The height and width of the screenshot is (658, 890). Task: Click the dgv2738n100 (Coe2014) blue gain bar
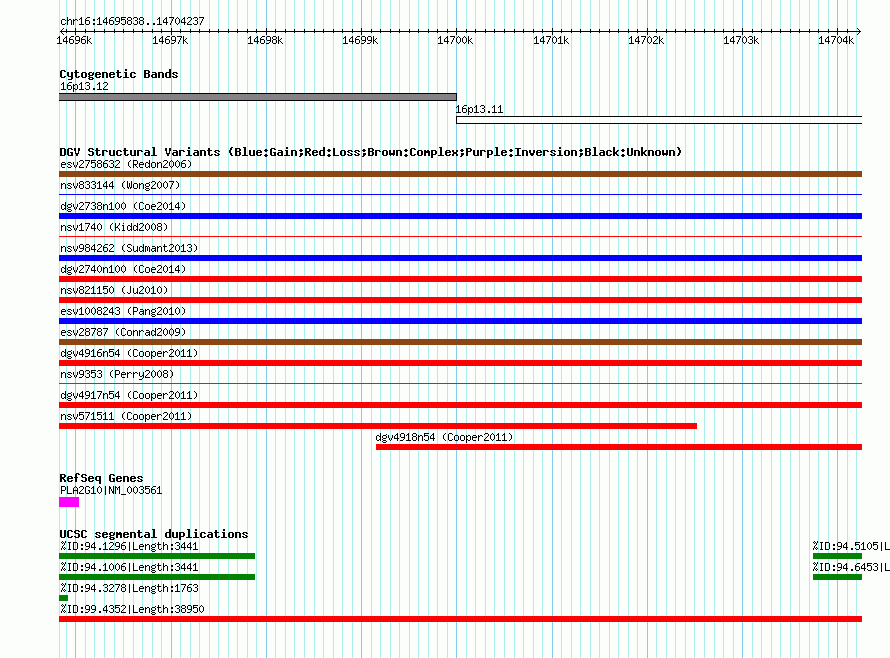click(460, 216)
